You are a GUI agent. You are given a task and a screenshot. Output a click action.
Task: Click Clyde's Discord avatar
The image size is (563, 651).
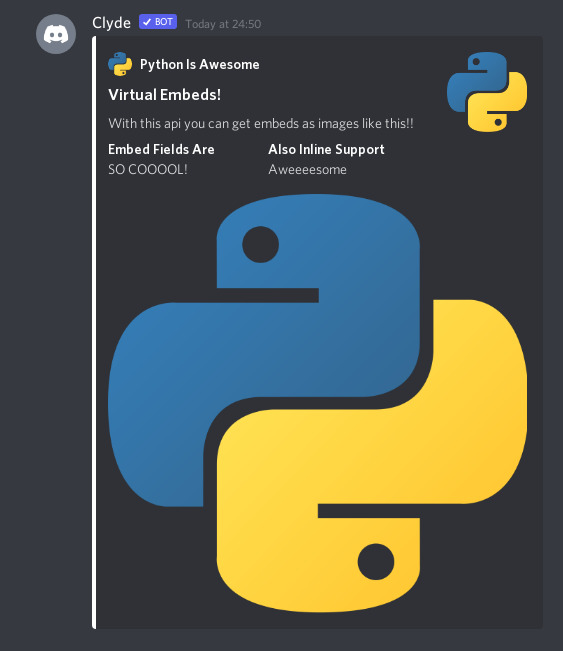[x=56, y=34]
